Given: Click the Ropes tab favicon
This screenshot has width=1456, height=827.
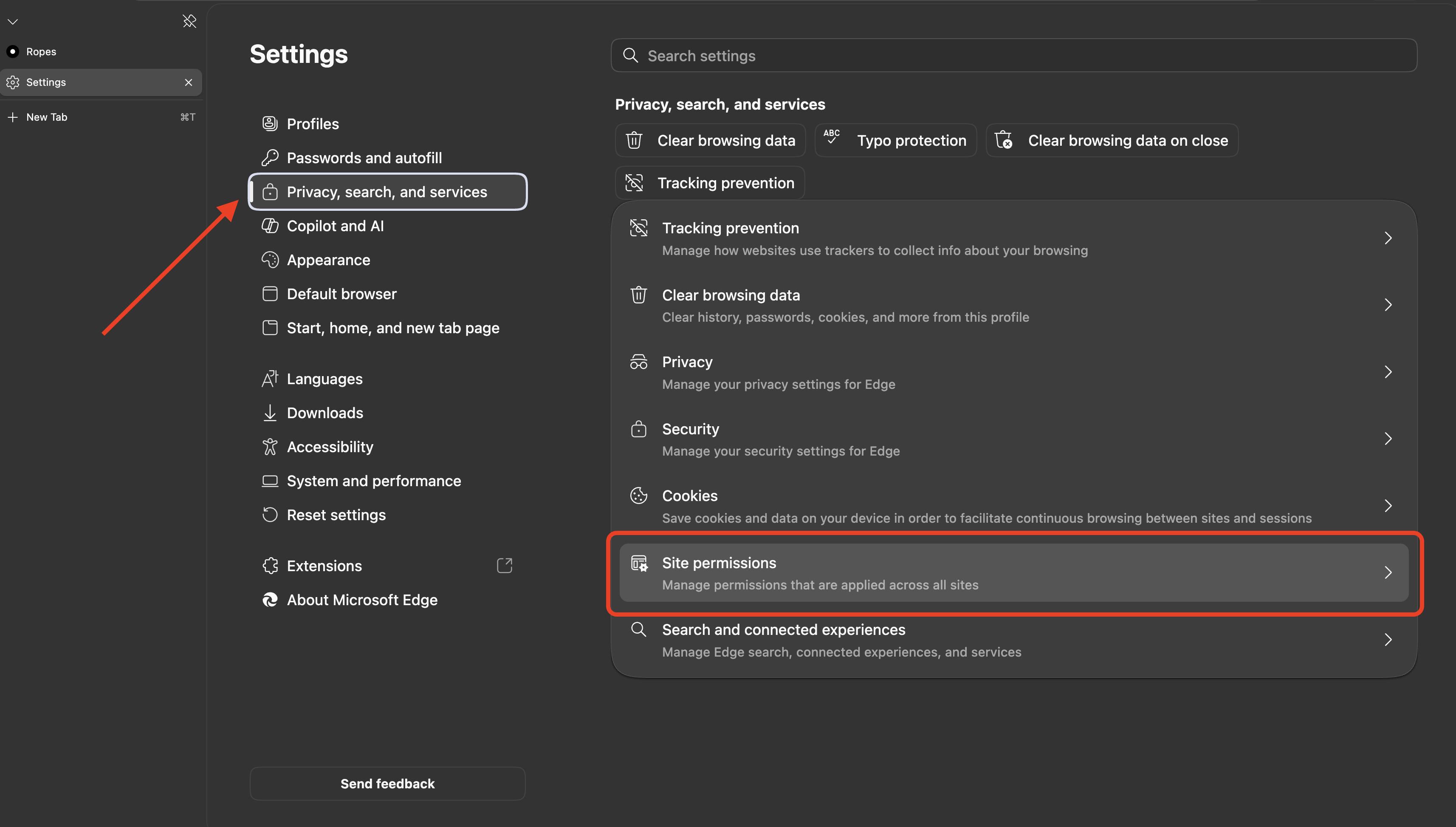Looking at the screenshot, I should click(x=12, y=51).
